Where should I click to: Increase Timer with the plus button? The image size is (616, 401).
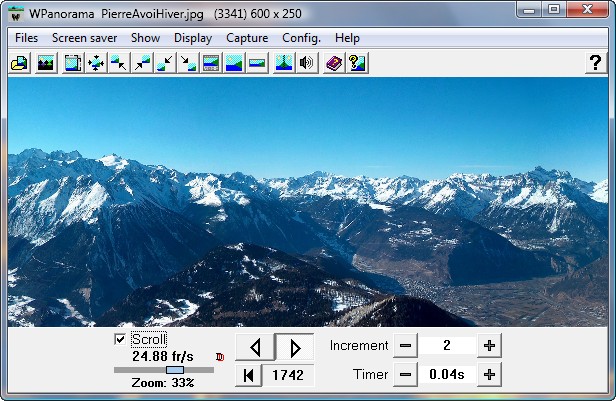point(489,375)
